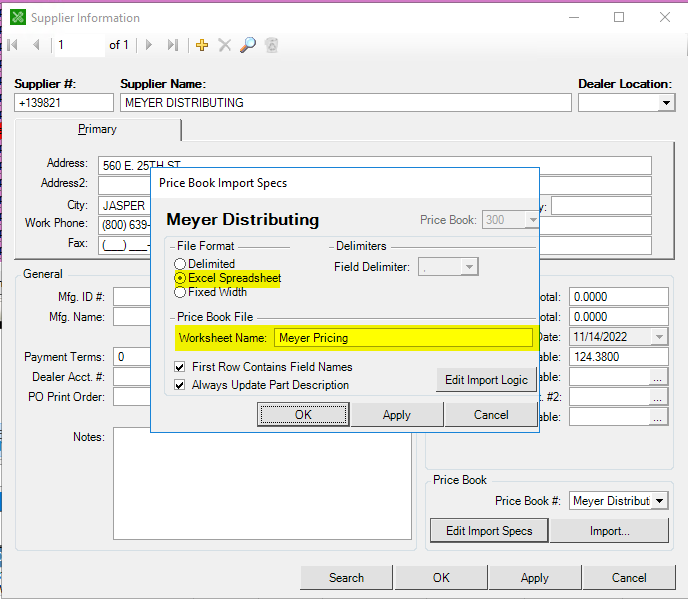Open the Dealer Location dropdown
This screenshot has width=688, height=599.
click(x=666, y=103)
